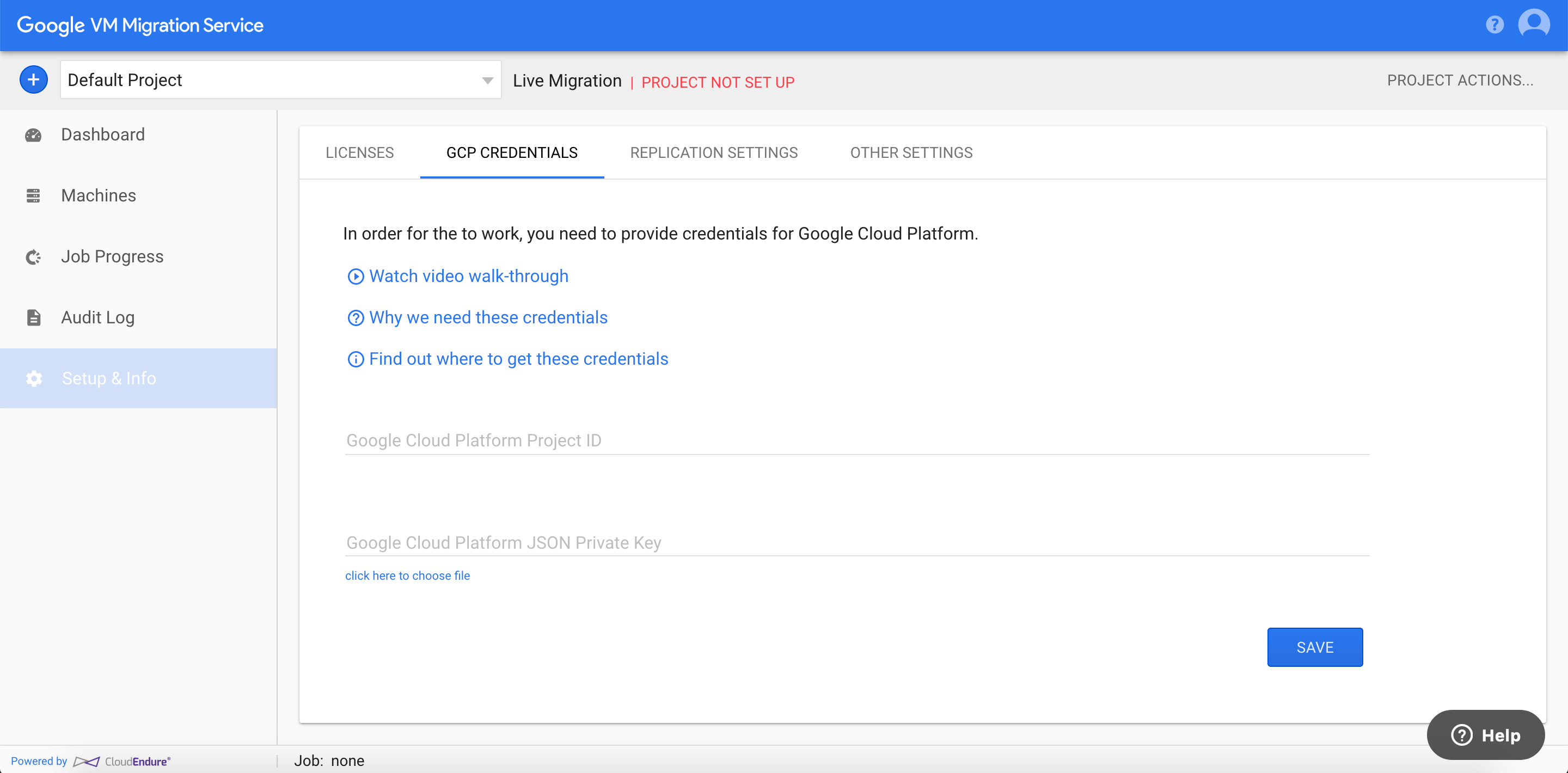Open the user account avatar icon
The height and width of the screenshot is (773, 1568).
[1534, 24]
